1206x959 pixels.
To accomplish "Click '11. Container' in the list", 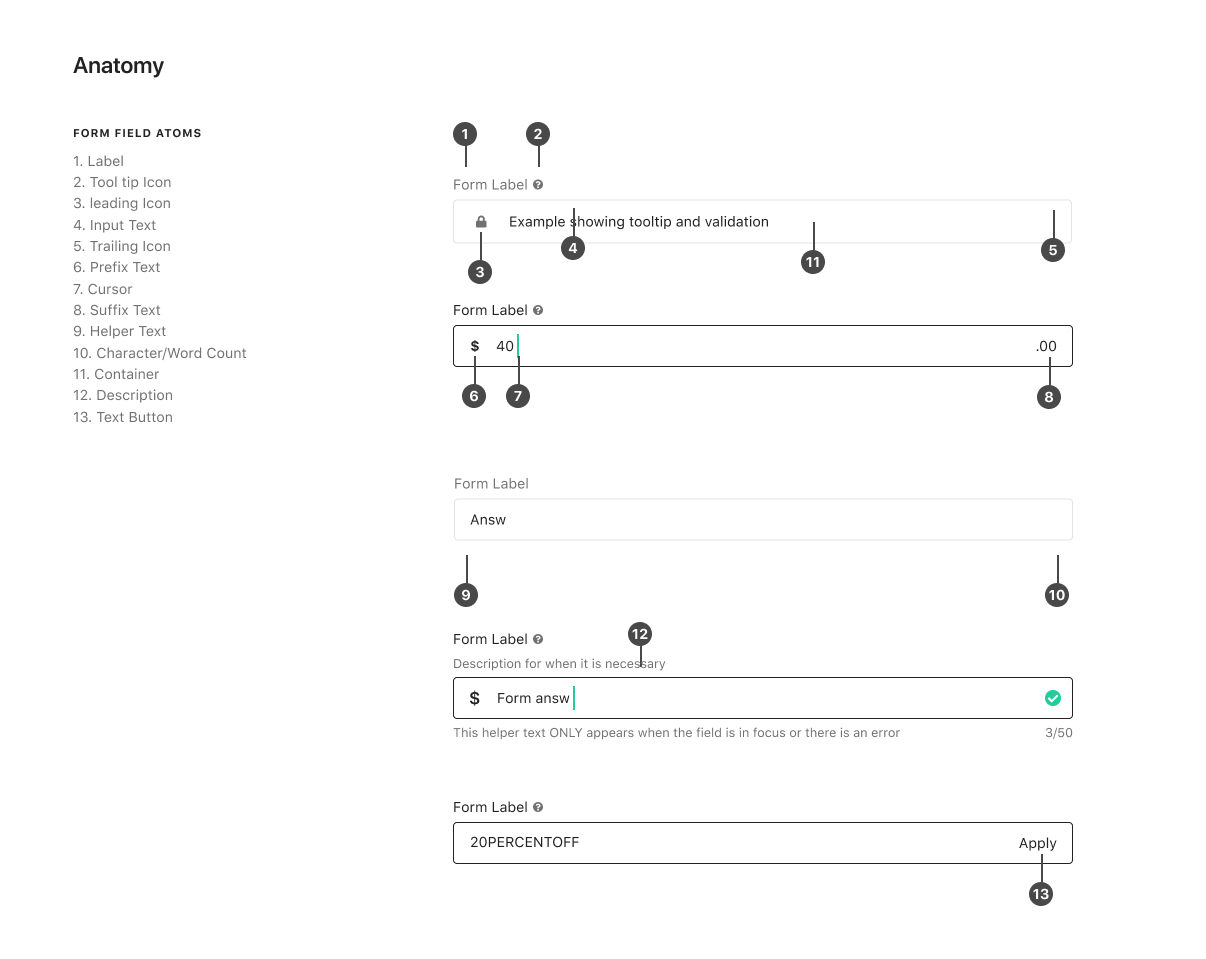I will [116, 374].
